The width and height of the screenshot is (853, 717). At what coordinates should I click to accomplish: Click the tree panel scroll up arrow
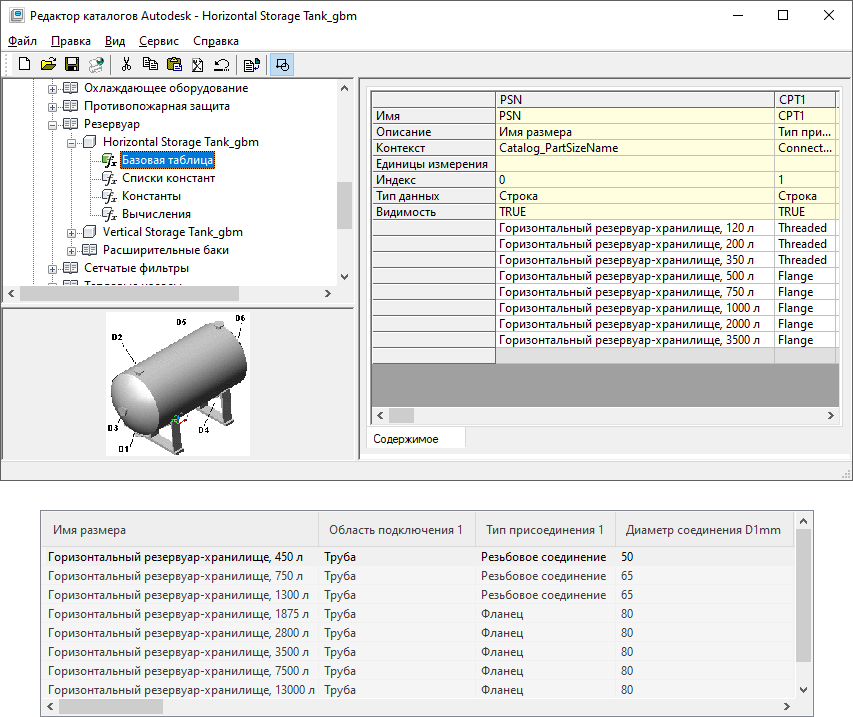pyautogui.click(x=344, y=88)
